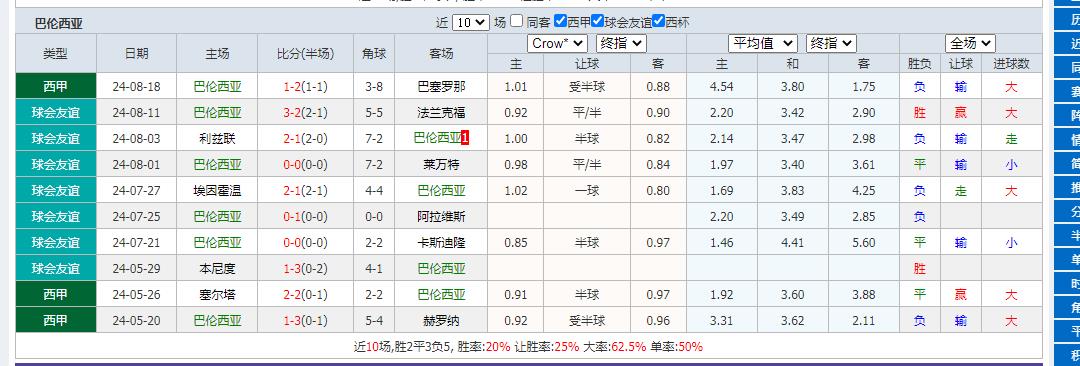This screenshot has height=366, width=1080.
Task: Click the 5.60 away win odds
Action: click(863, 243)
